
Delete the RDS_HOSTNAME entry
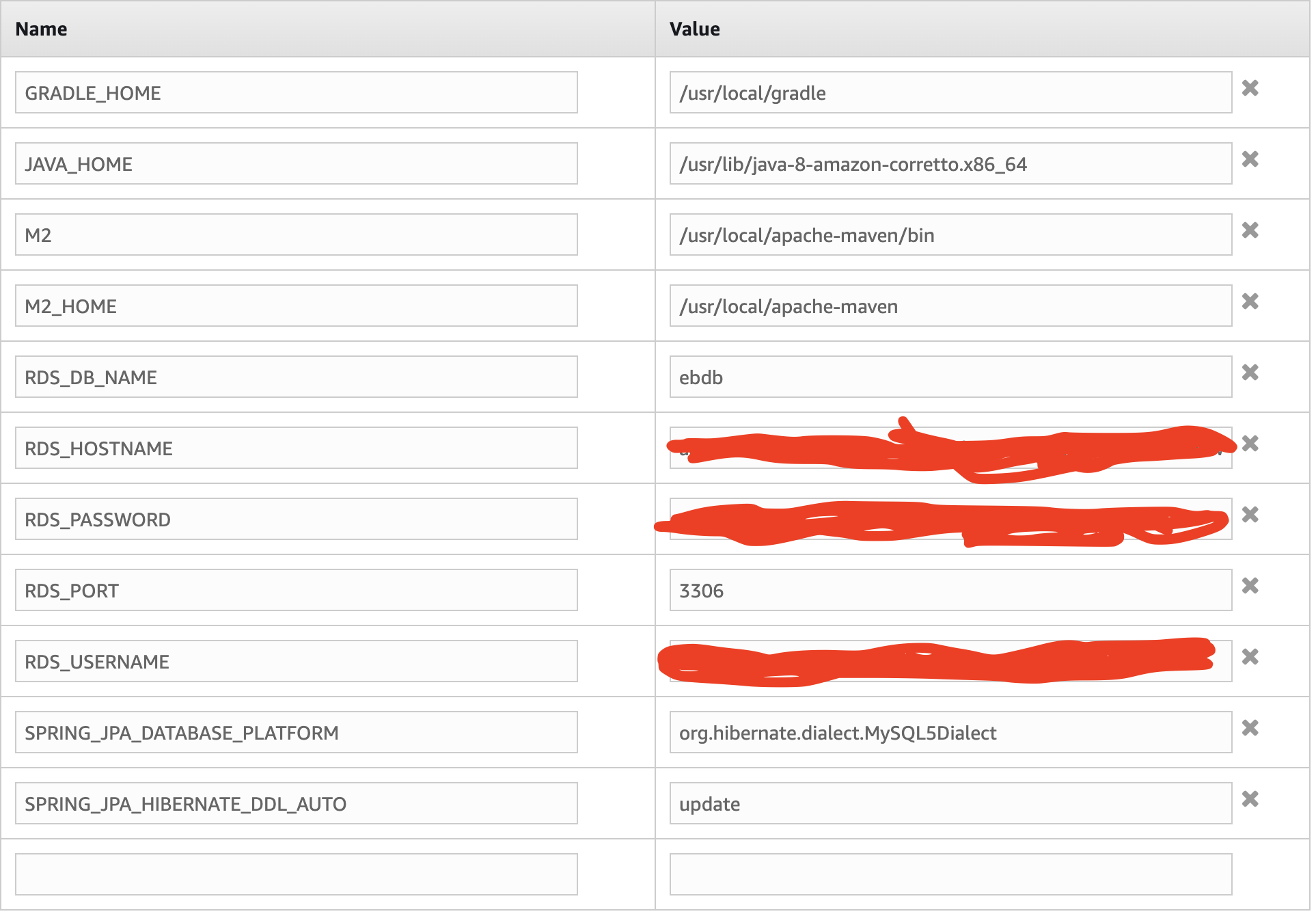1250,444
